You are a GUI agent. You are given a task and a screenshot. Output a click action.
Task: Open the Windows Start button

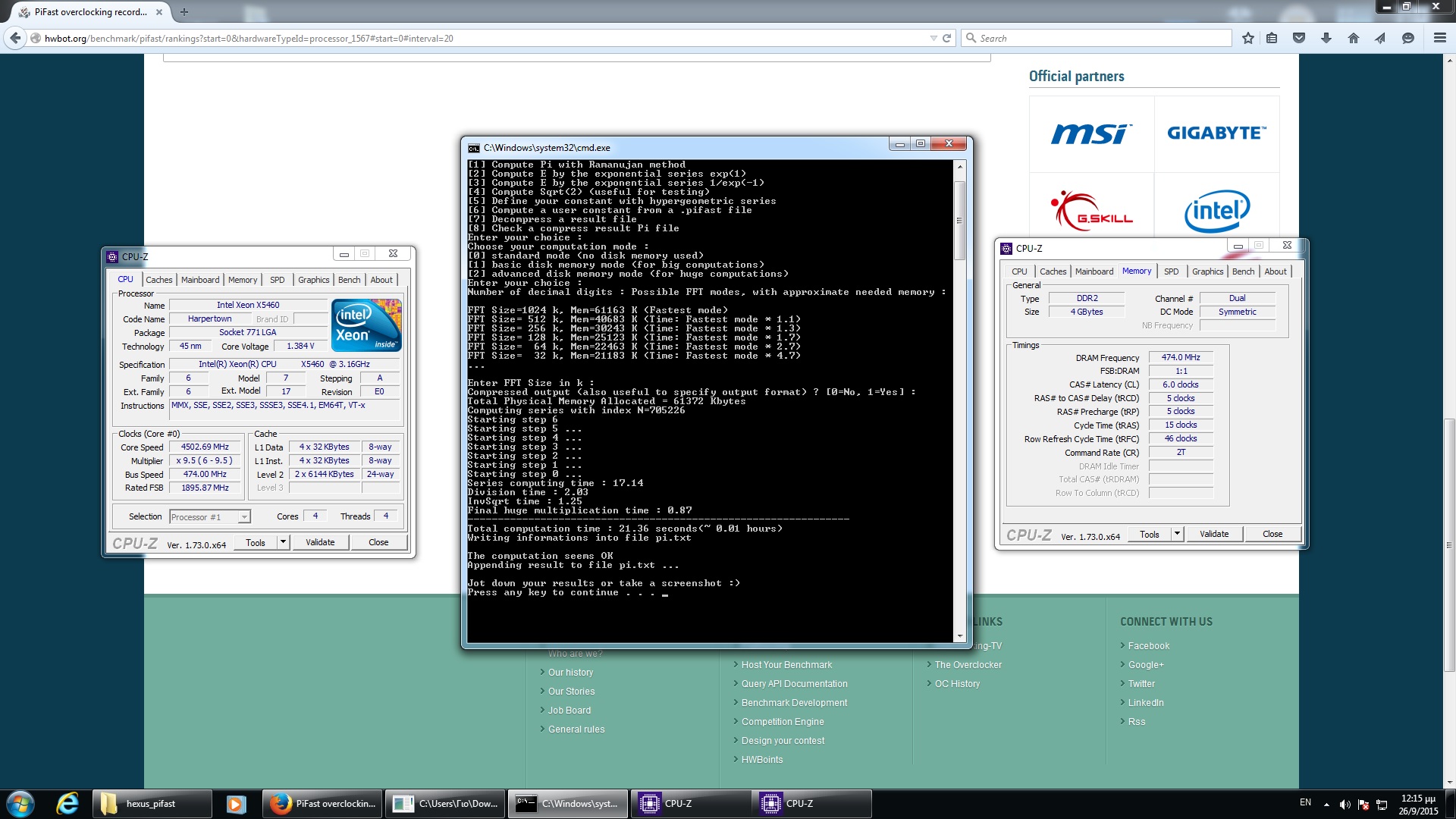tap(20, 803)
